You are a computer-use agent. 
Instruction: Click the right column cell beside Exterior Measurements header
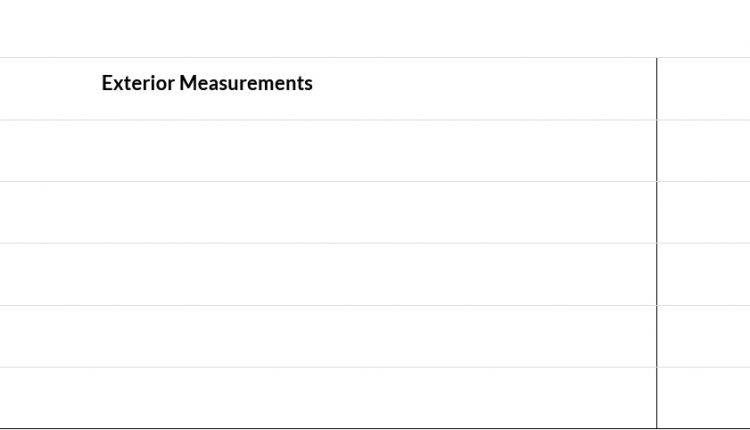(704, 89)
